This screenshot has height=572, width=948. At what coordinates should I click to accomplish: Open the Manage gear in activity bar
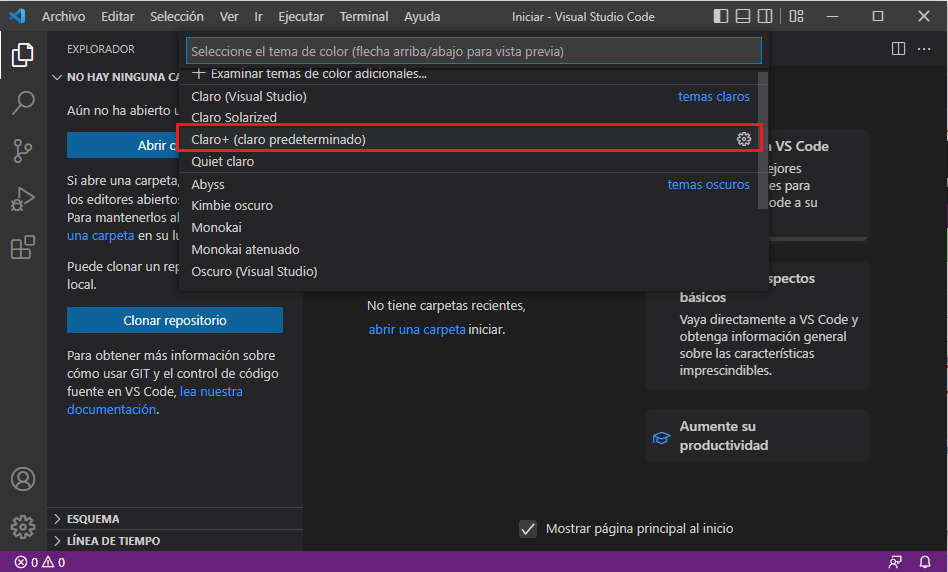pyautogui.click(x=23, y=527)
